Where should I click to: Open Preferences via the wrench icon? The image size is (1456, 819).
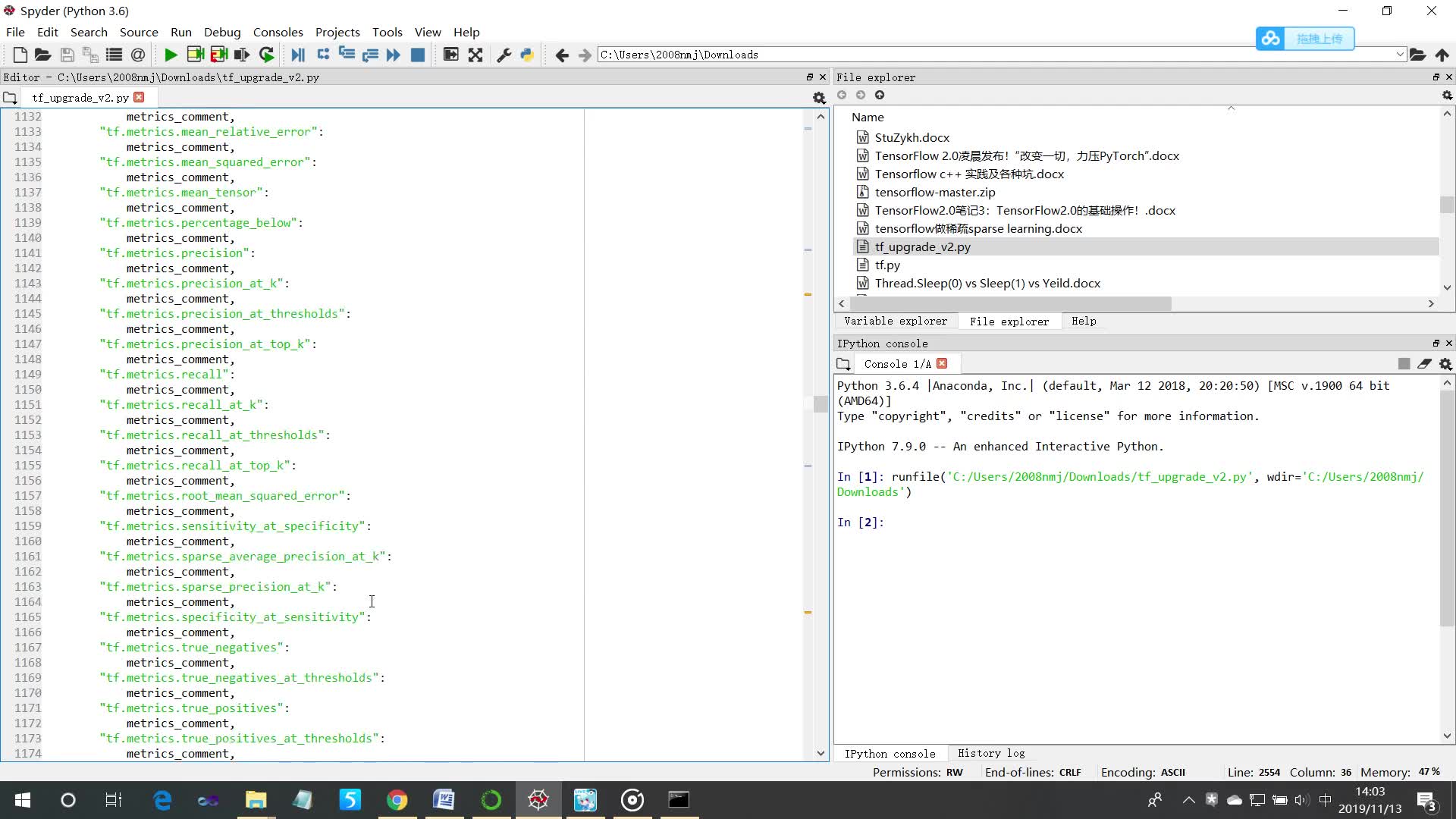tap(504, 55)
